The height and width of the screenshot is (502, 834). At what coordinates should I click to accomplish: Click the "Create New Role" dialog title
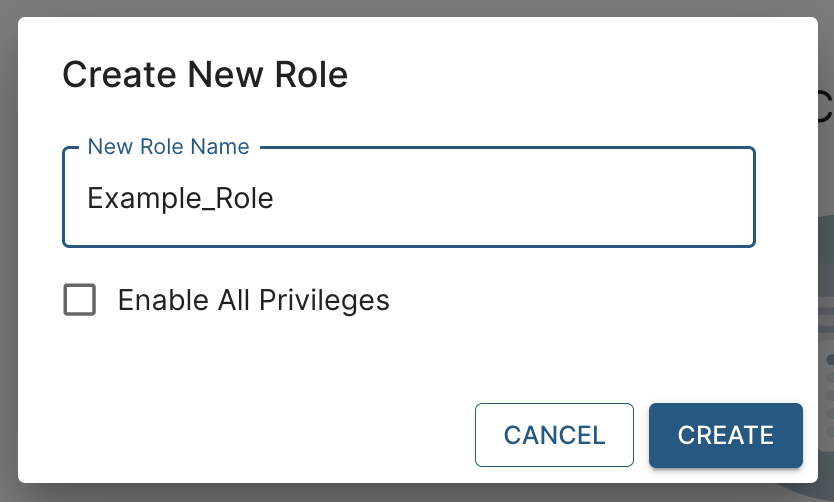[x=205, y=75]
